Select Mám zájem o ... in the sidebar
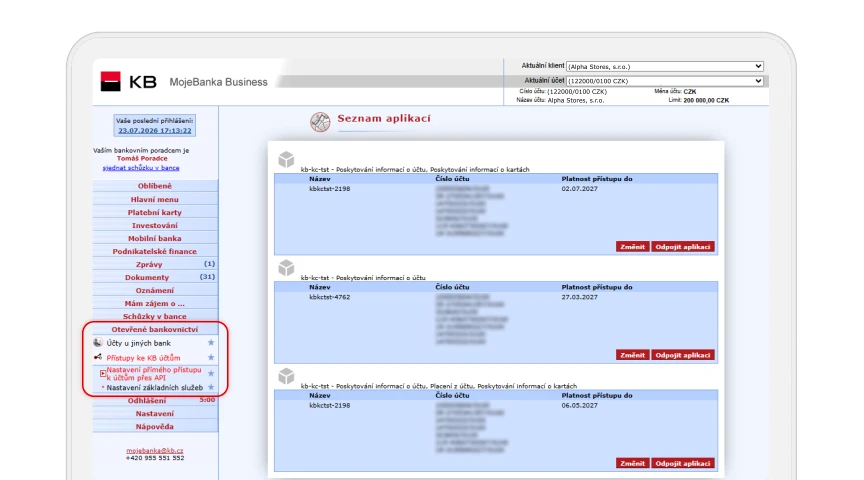 coord(155,304)
